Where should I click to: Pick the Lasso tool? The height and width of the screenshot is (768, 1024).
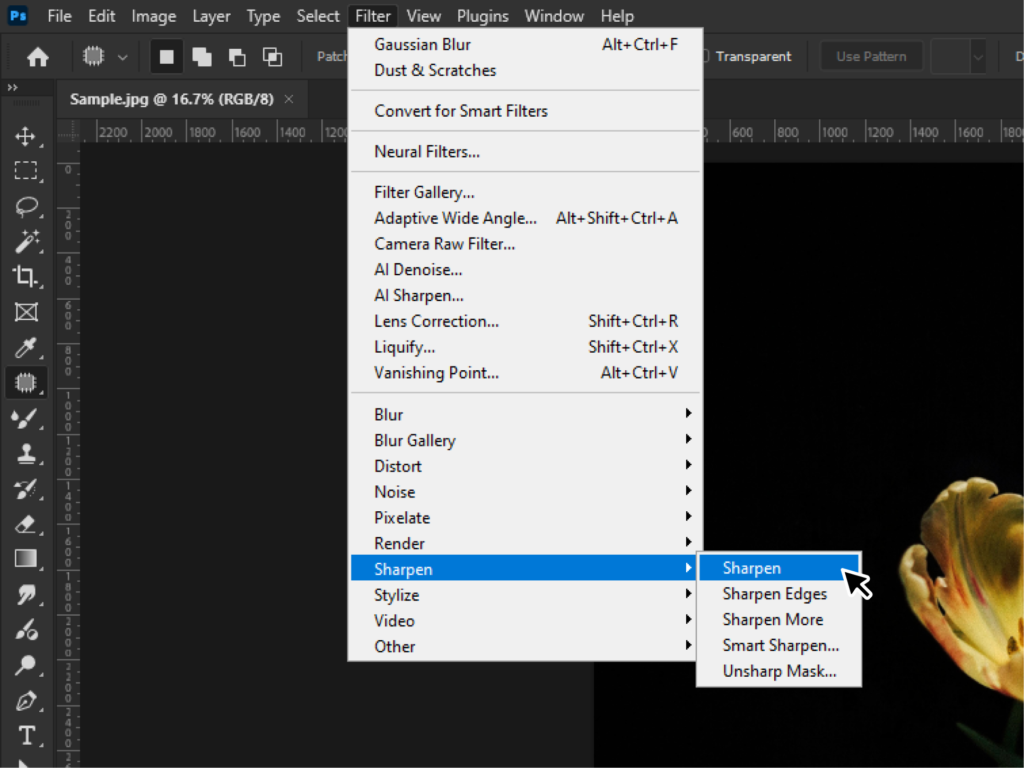(x=27, y=207)
